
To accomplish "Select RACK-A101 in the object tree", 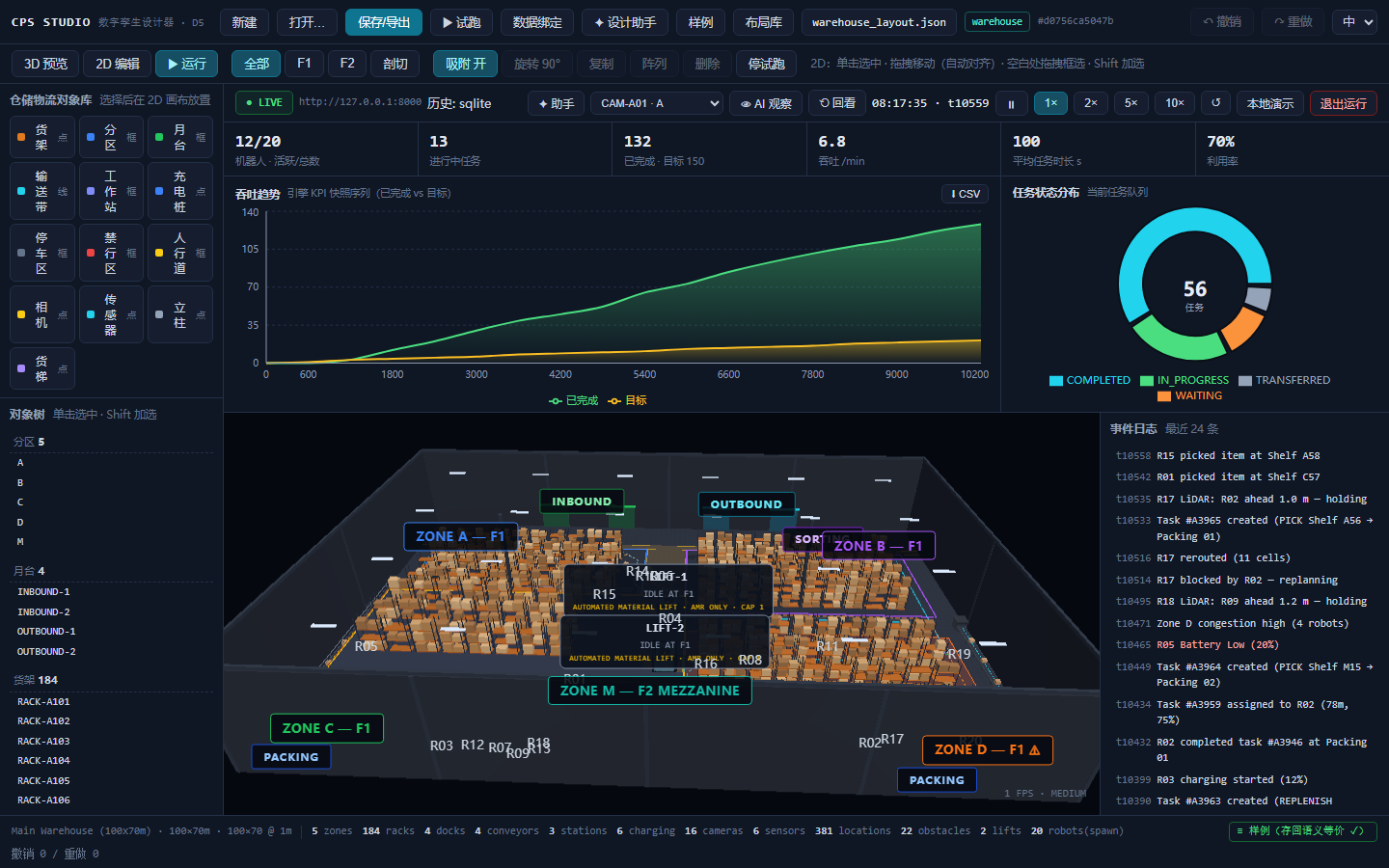I will [43, 701].
